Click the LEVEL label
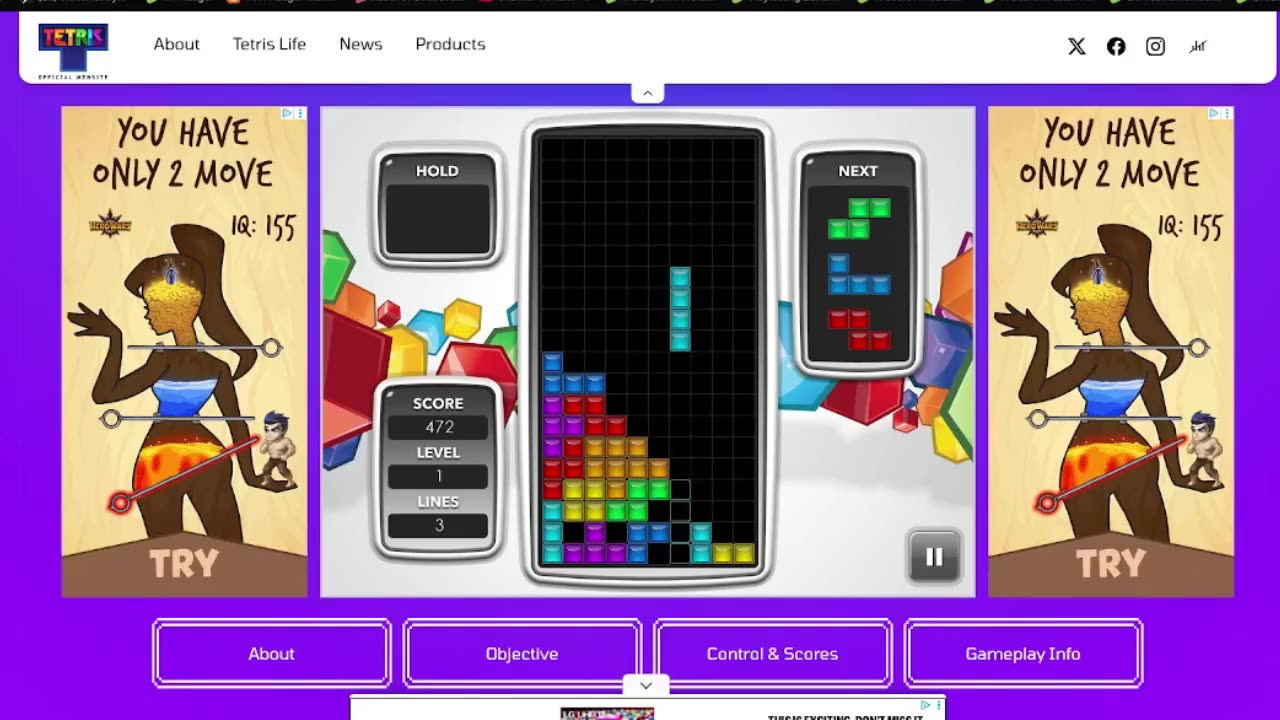Image resolution: width=1280 pixels, height=720 pixels. point(438,452)
